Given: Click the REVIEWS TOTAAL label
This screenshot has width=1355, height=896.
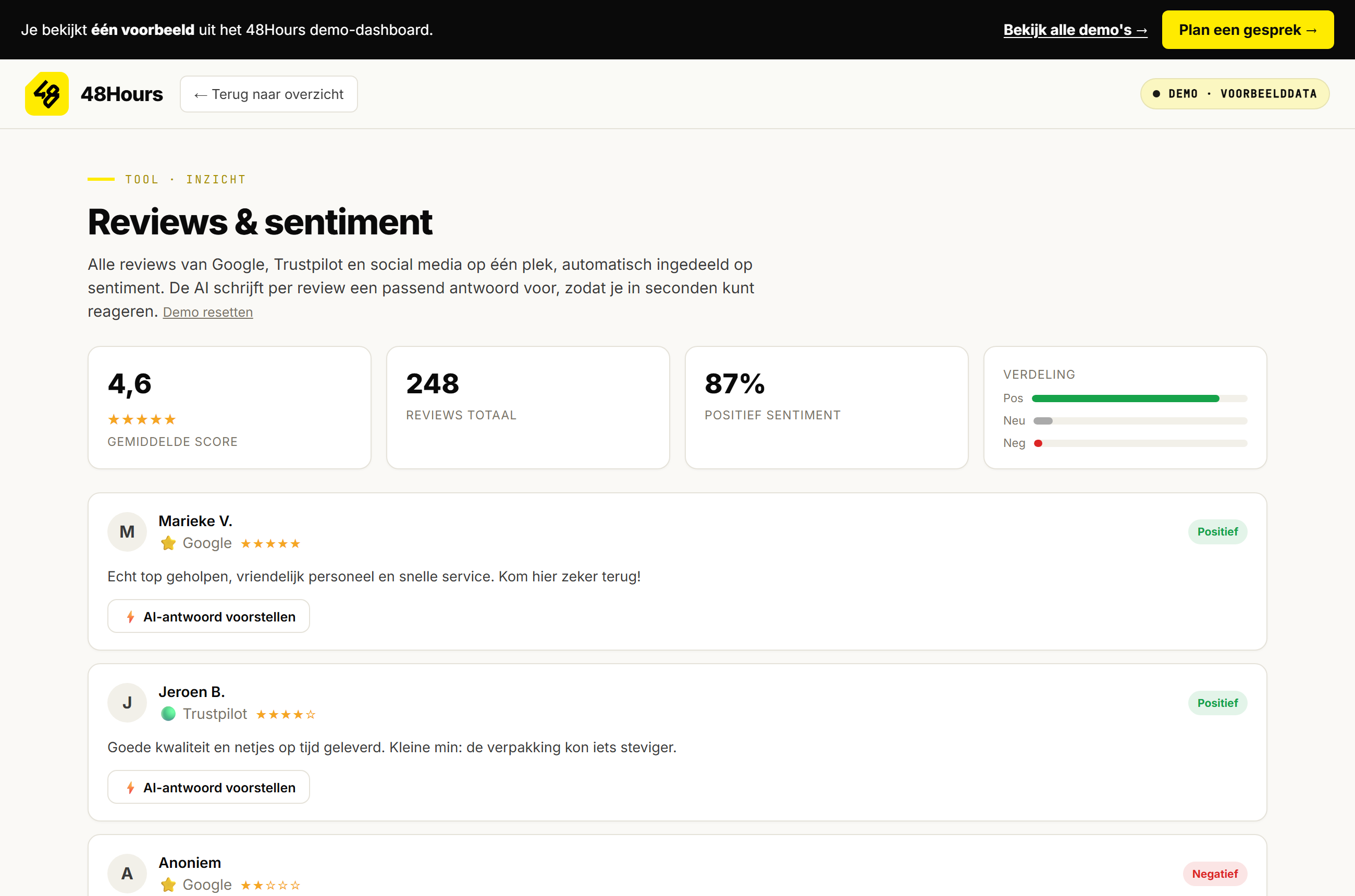Looking at the screenshot, I should [461, 415].
